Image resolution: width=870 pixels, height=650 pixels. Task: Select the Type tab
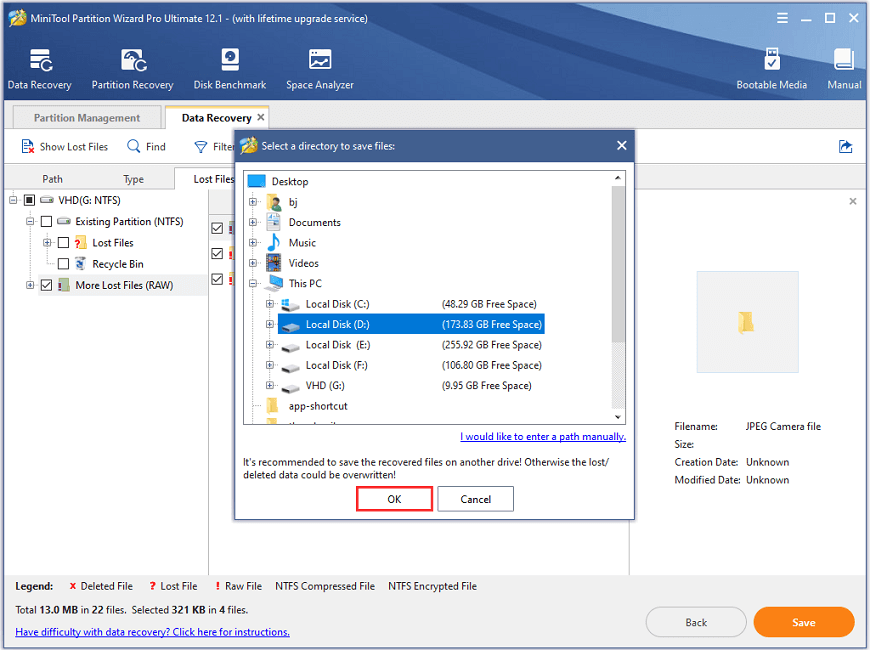pos(133,179)
